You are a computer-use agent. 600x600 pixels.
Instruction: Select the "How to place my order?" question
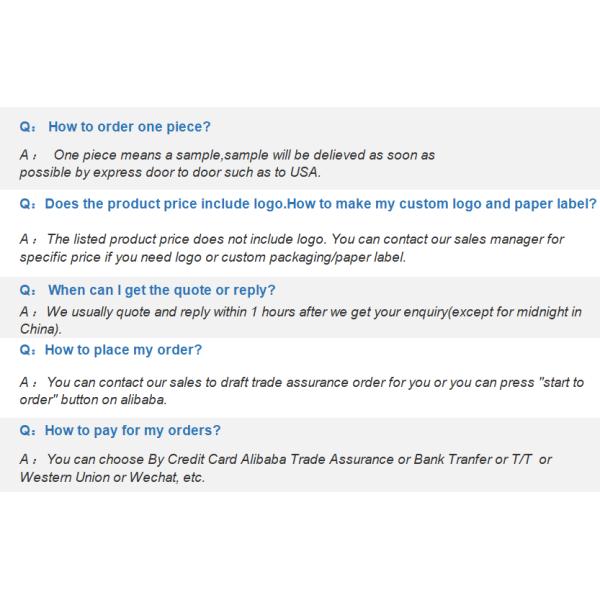(124, 350)
